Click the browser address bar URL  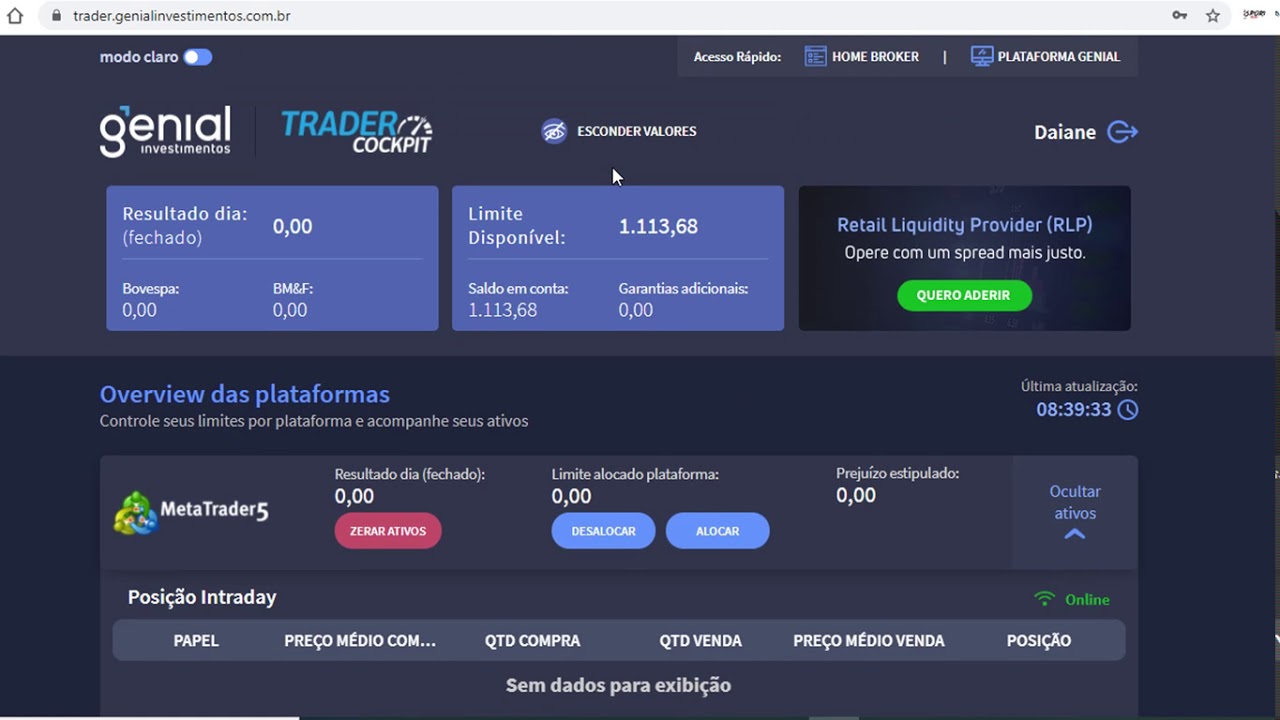[182, 16]
